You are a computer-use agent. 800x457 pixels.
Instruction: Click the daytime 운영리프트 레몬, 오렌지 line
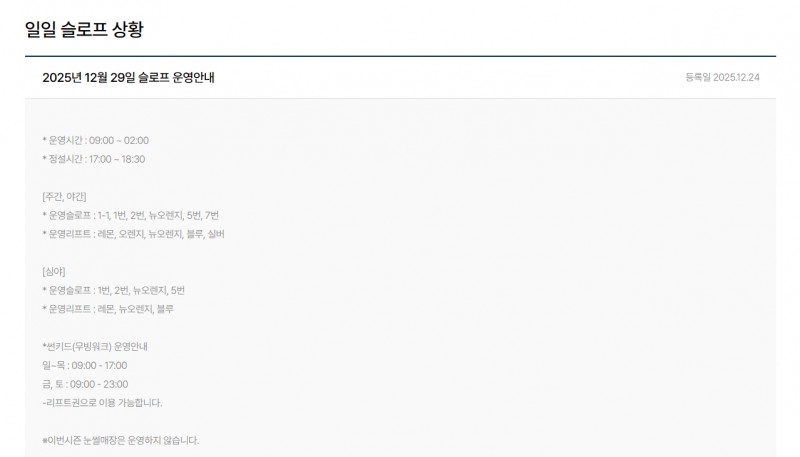133,234
